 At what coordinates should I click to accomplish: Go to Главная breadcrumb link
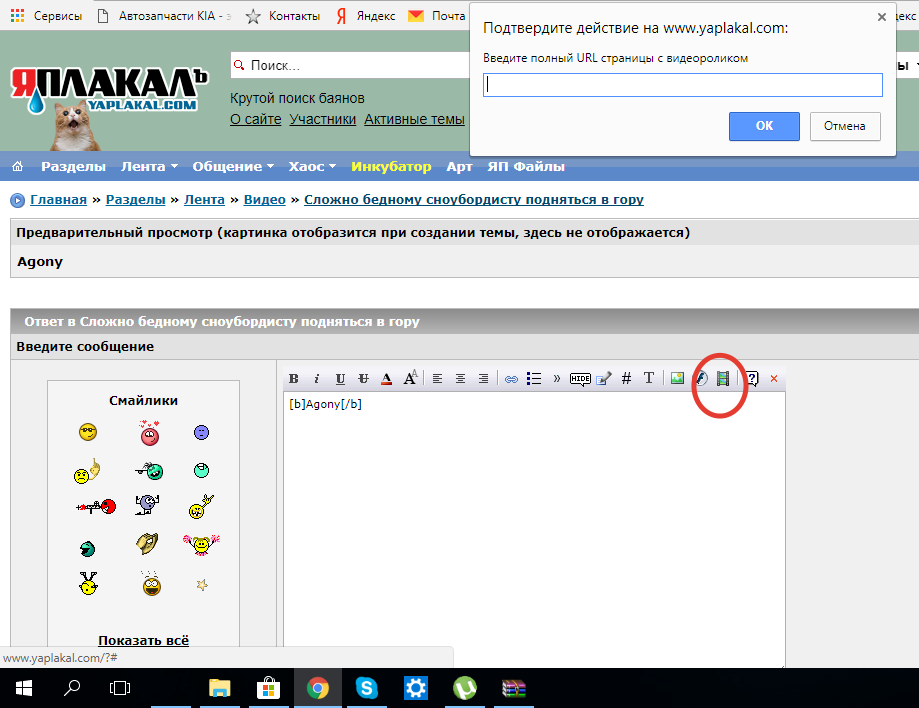(x=58, y=199)
